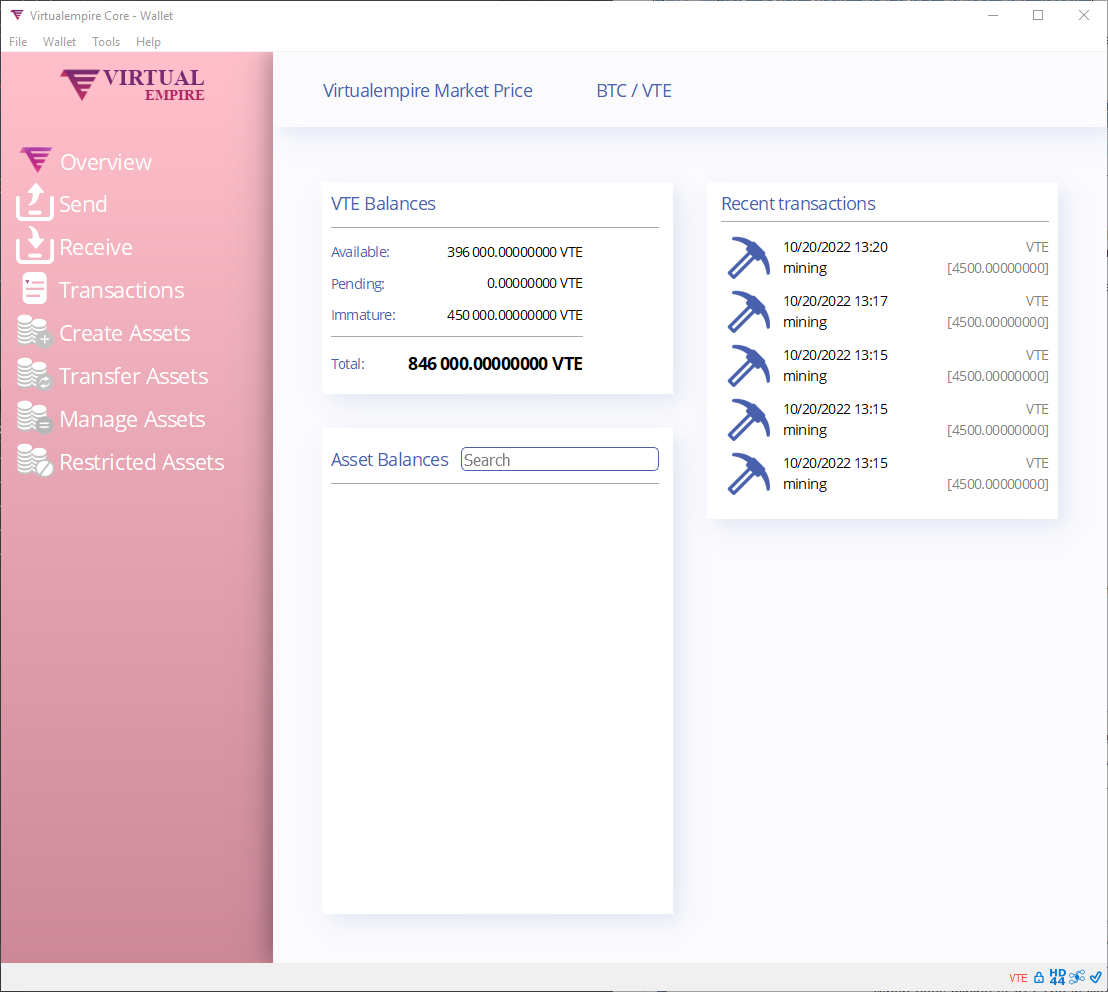Click the HD 44 wallet status icon
The image size is (1108, 992).
click(1057, 977)
